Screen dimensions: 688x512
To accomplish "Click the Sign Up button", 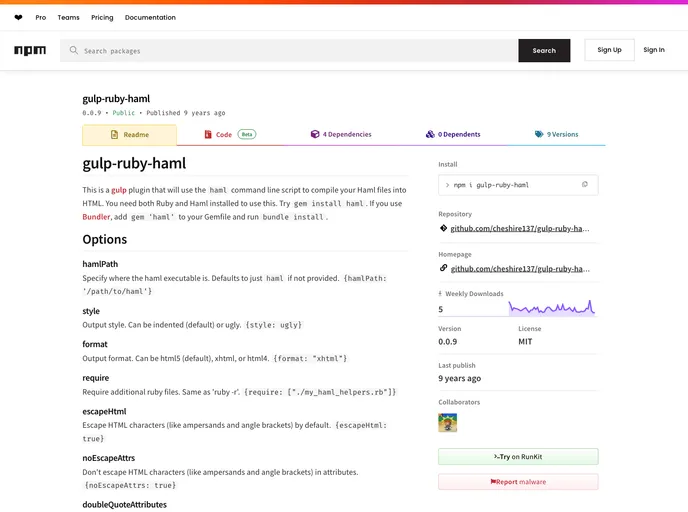I will (609, 50).
